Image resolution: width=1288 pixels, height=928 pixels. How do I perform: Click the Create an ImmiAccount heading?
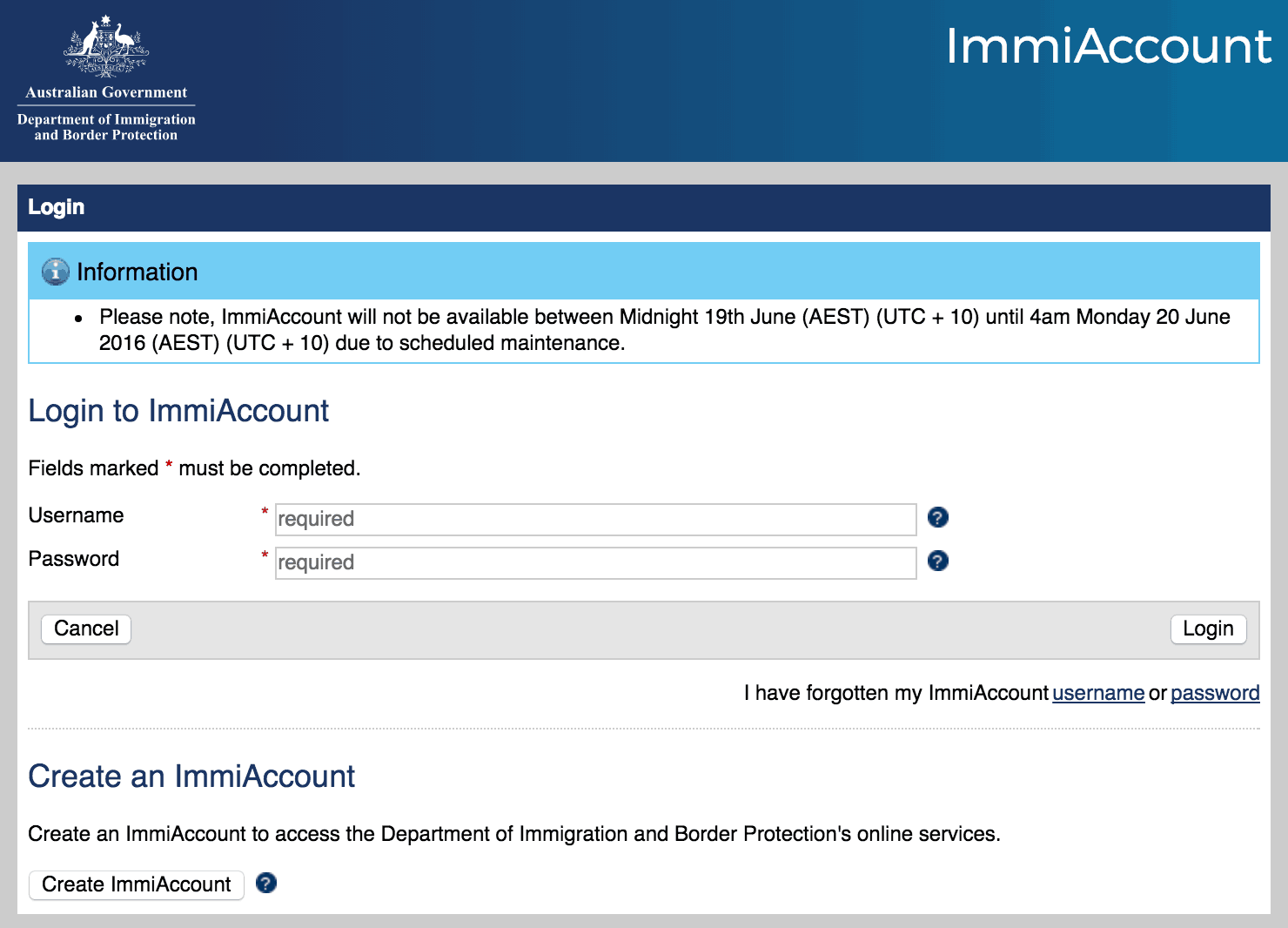point(191,777)
